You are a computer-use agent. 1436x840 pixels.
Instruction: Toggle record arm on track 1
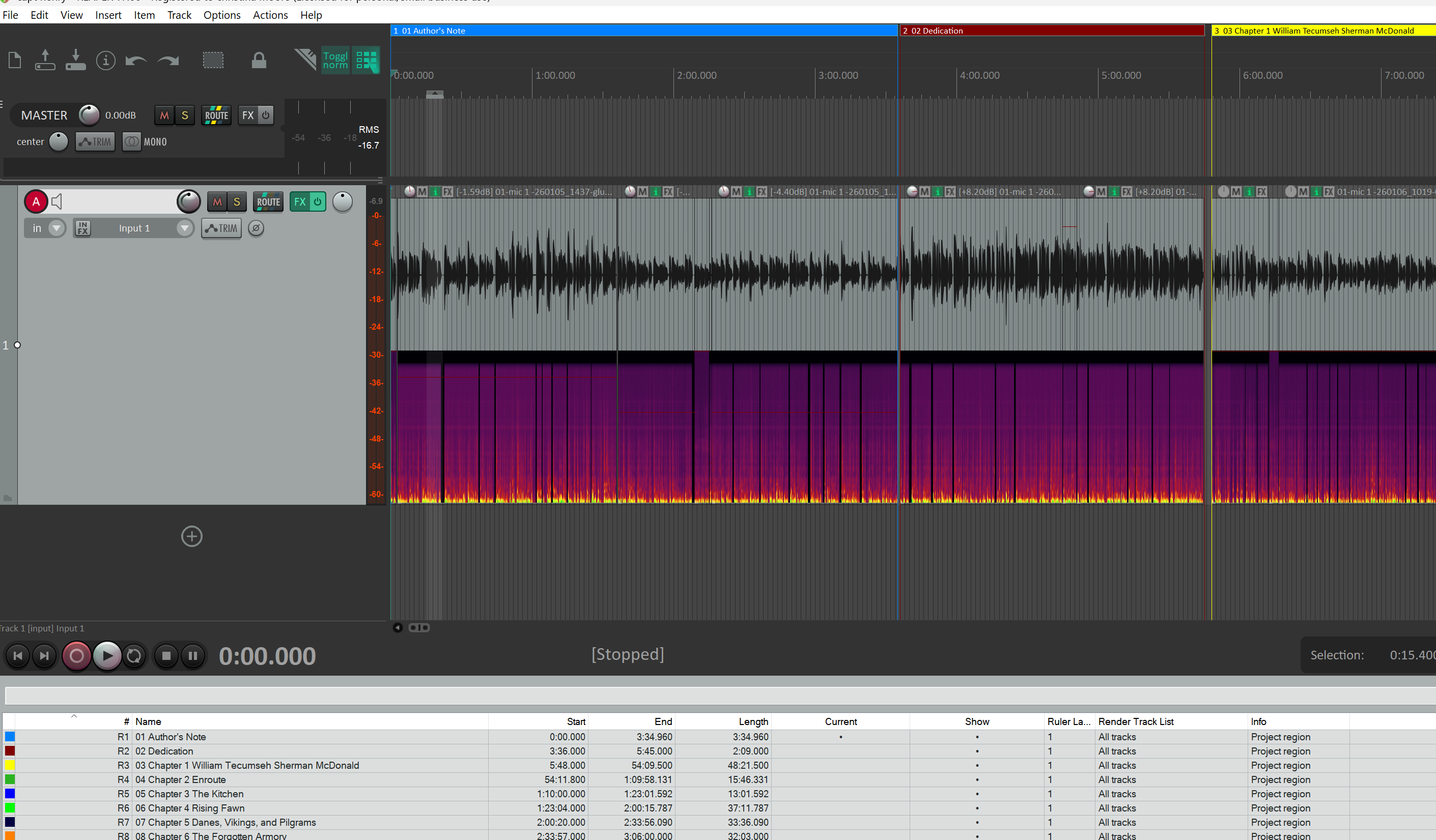(36, 201)
